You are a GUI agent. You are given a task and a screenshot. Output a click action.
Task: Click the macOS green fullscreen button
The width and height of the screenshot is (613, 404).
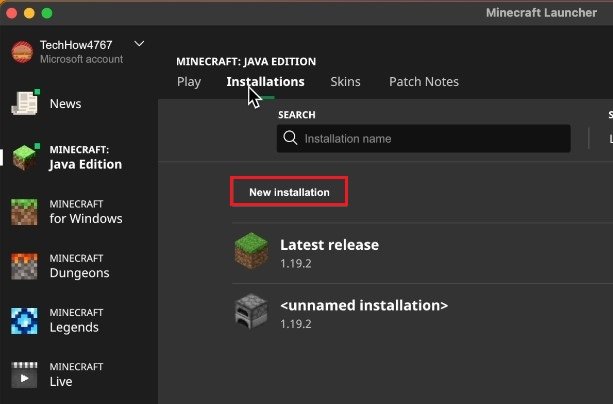coord(46,14)
